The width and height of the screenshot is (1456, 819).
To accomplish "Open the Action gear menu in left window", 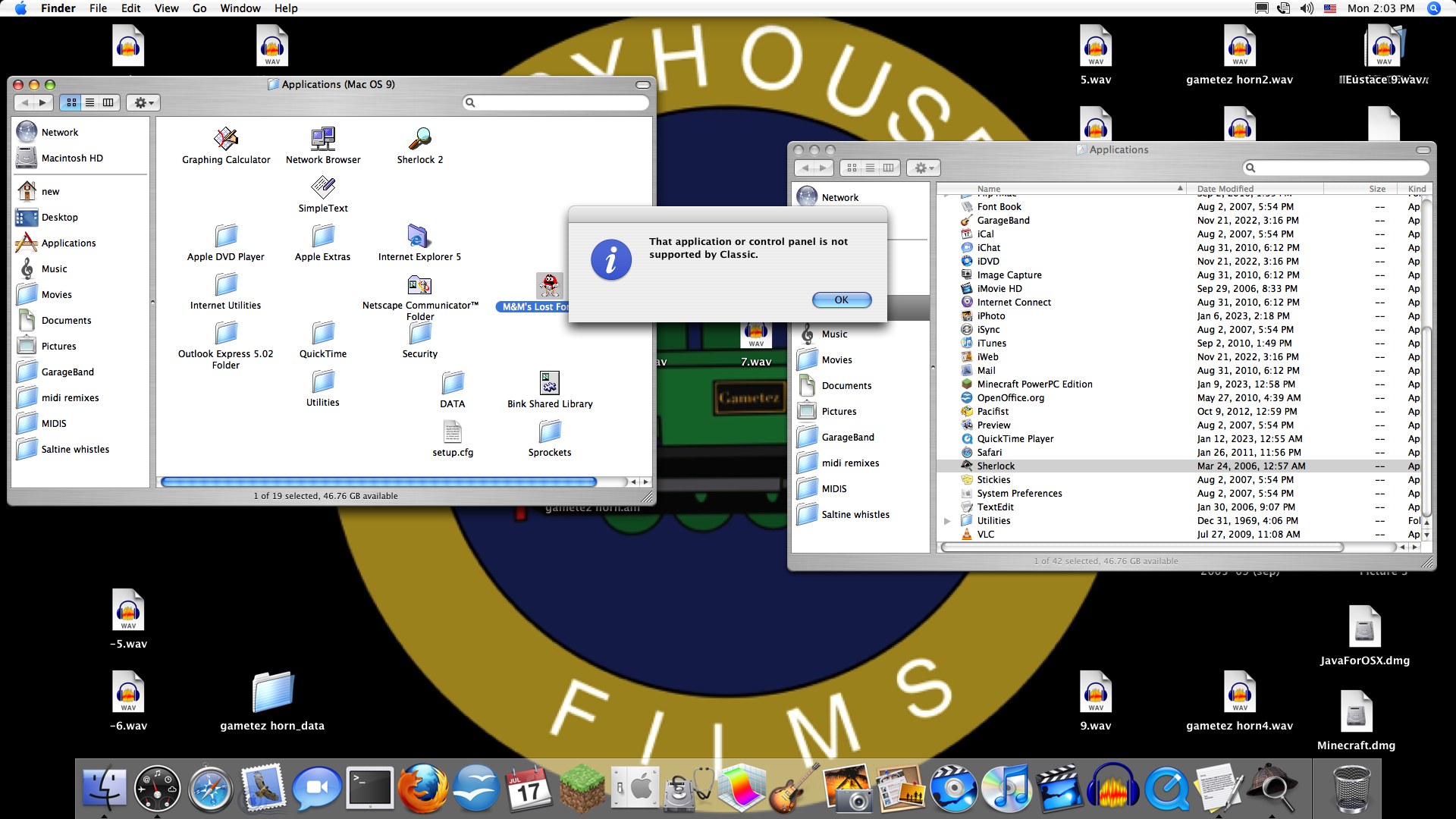I will tap(143, 102).
